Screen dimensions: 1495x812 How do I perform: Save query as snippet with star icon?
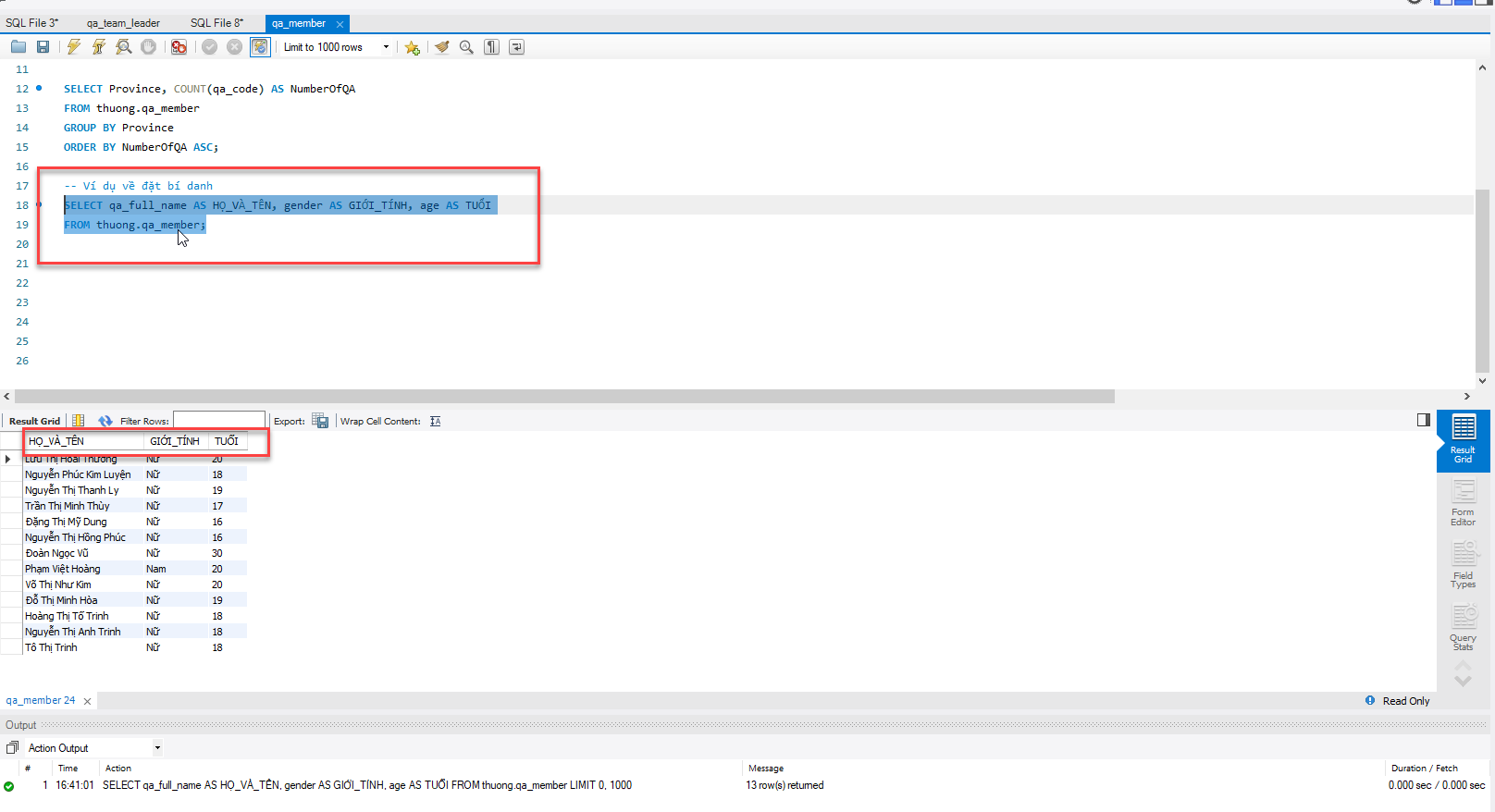[413, 47]
